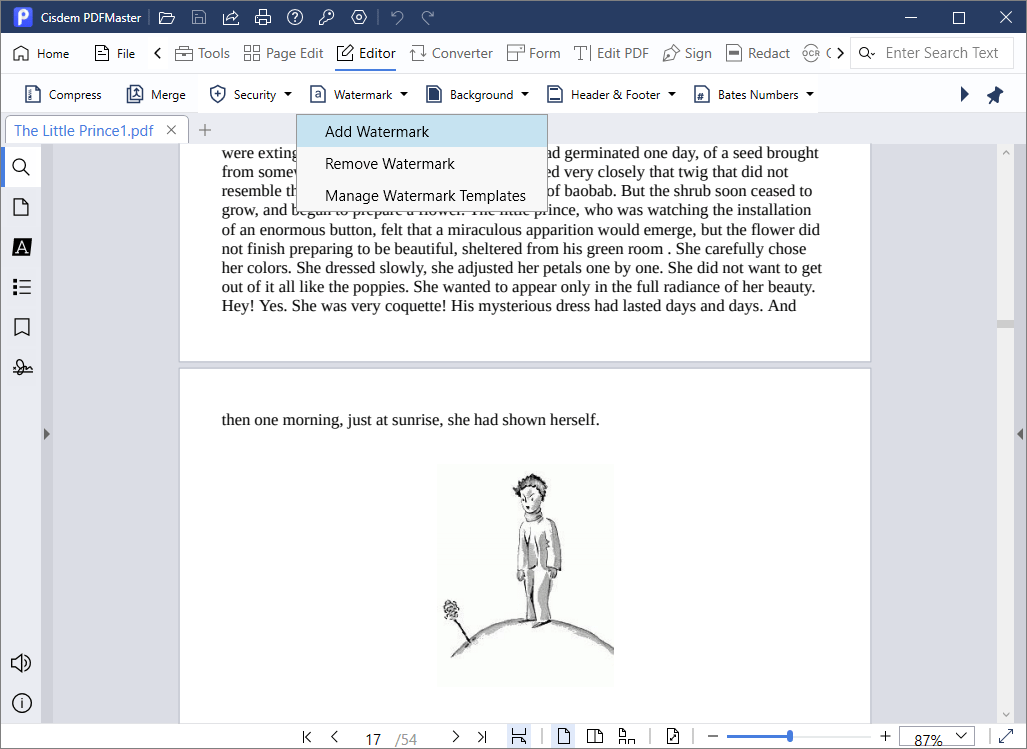
Task: Open the annotations panel with the A icon
Action: tap(22, 247)
